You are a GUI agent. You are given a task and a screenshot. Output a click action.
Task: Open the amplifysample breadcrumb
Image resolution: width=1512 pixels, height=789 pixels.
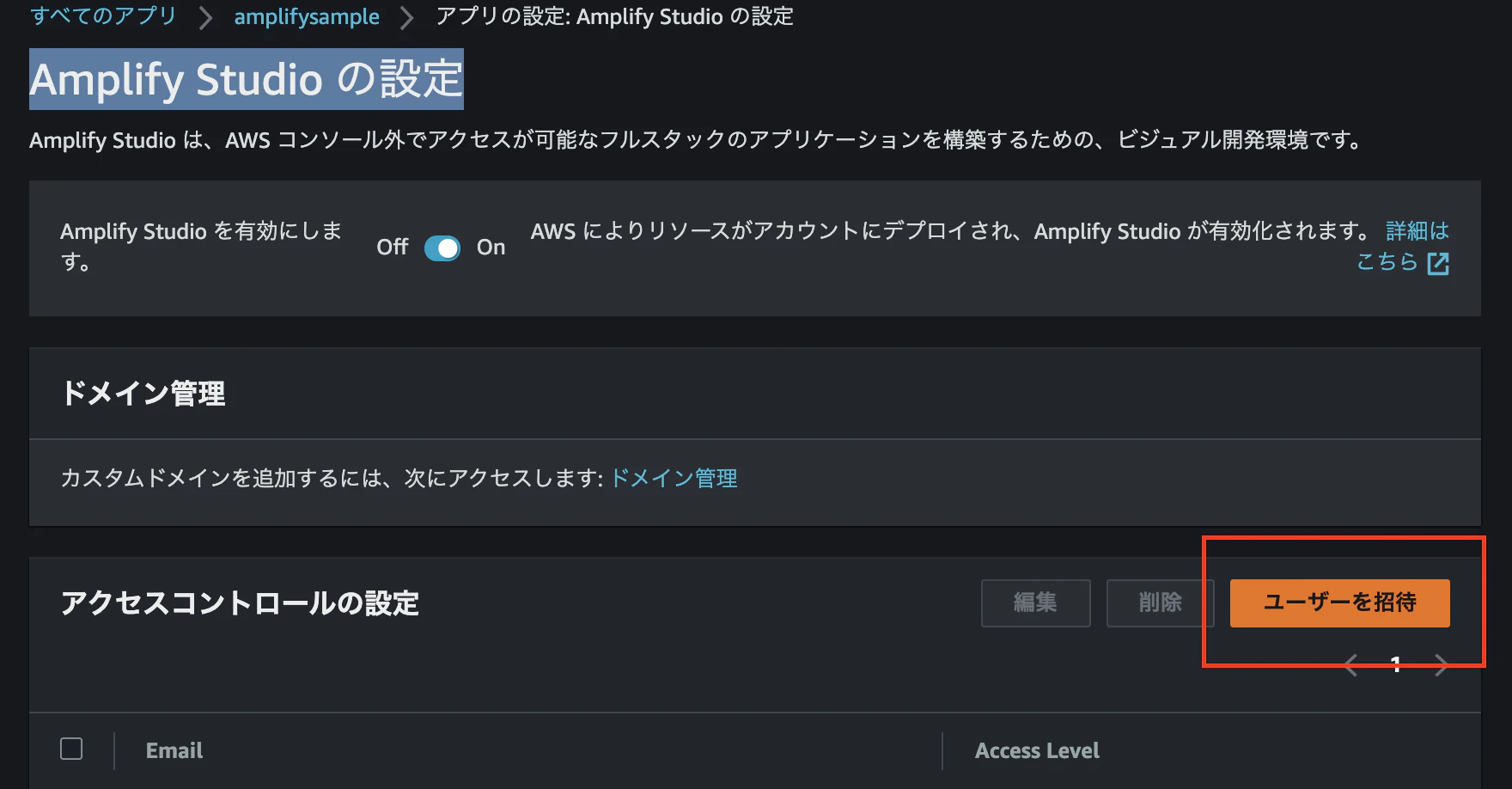307,16
